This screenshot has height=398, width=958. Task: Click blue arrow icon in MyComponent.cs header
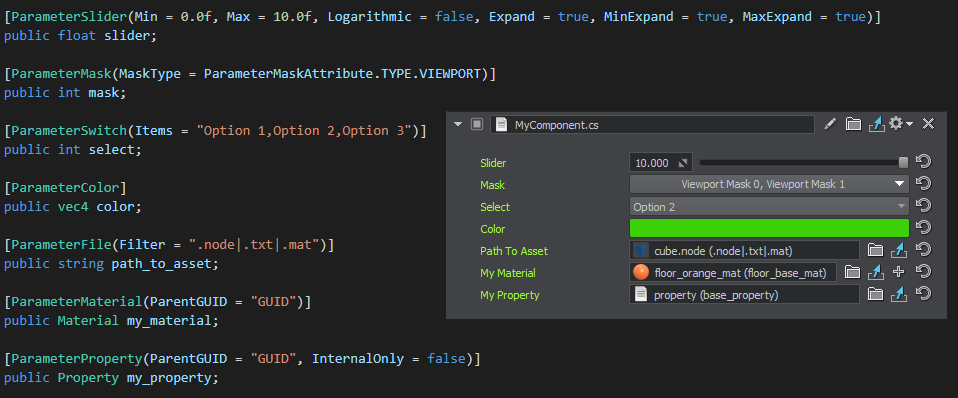(877, 124)
